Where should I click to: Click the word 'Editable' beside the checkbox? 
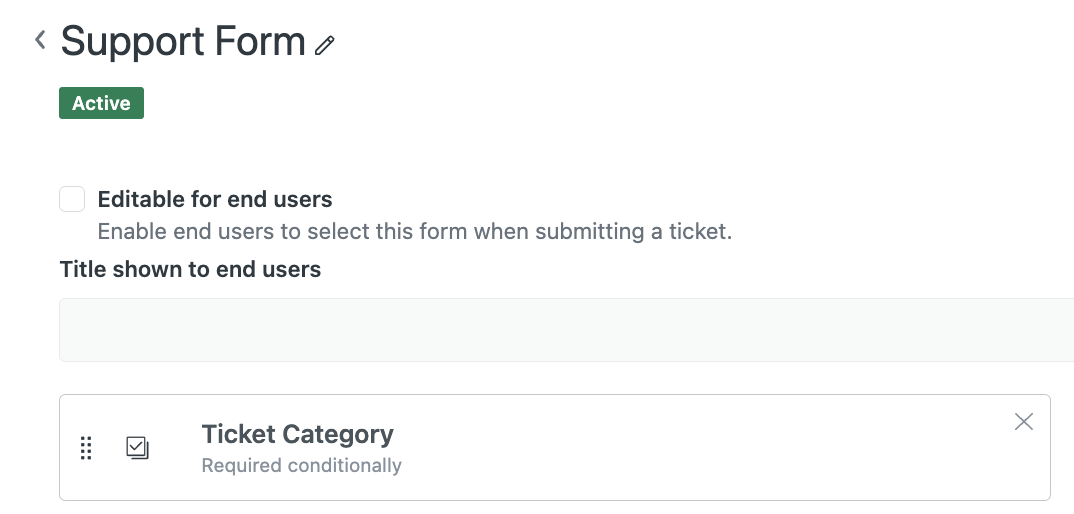point(141,199)
